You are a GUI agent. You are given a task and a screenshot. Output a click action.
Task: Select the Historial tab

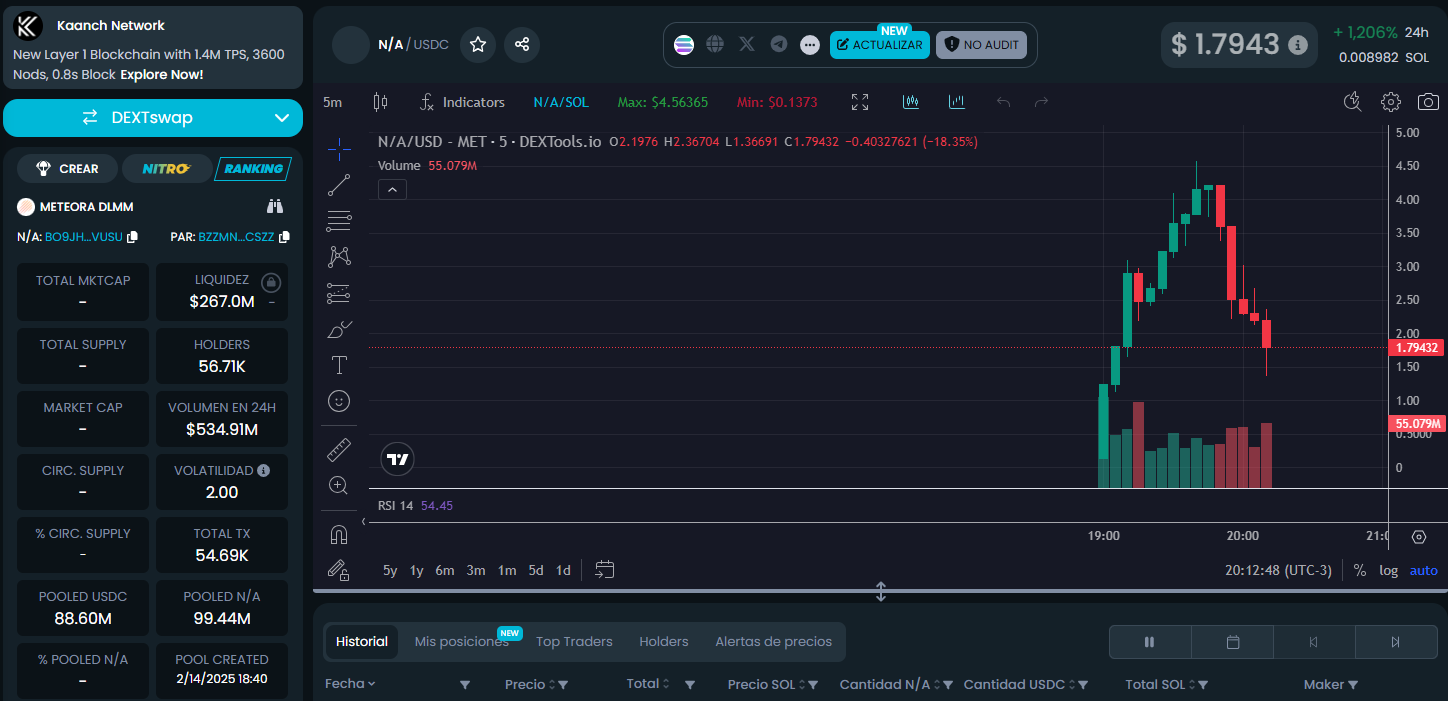[362, 642]
